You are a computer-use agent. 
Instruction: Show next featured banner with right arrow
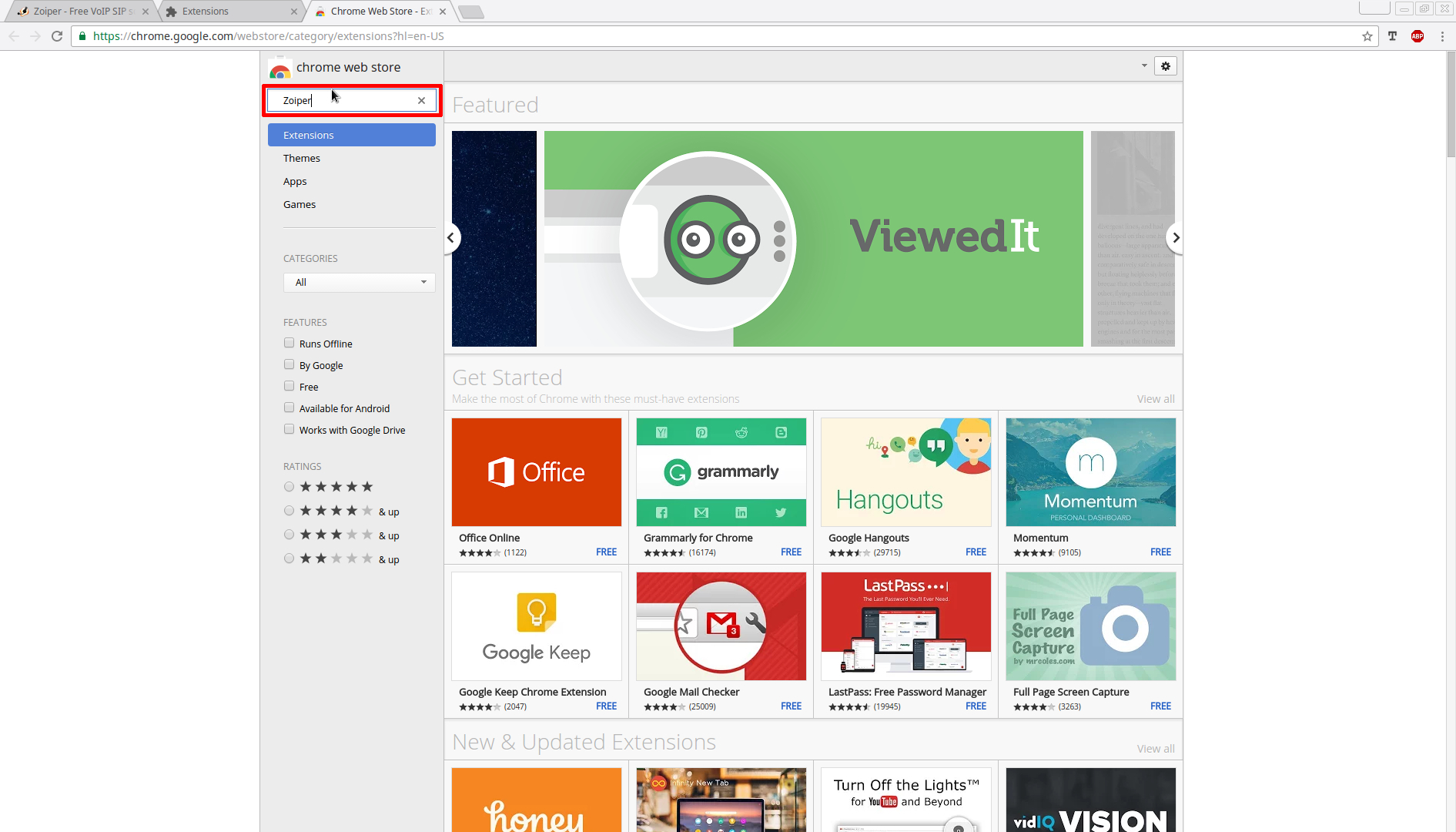click(x=1175, y=238)
